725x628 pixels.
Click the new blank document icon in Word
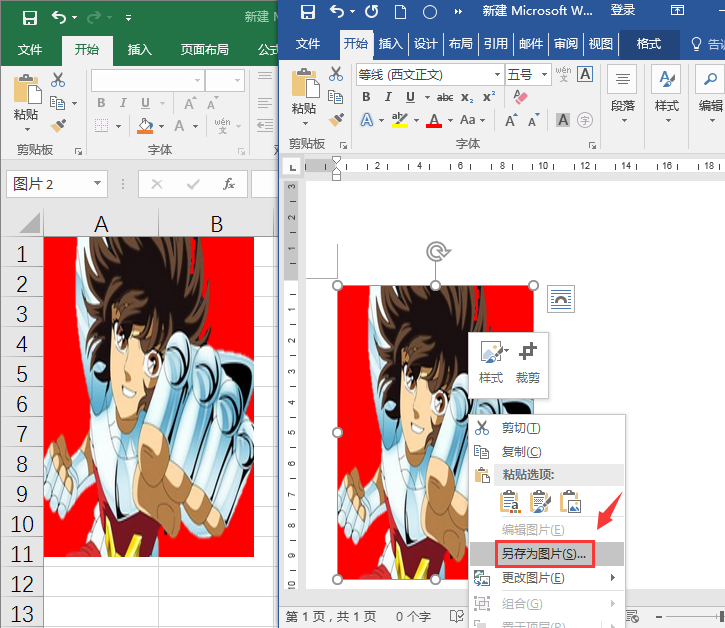[400, 12]
